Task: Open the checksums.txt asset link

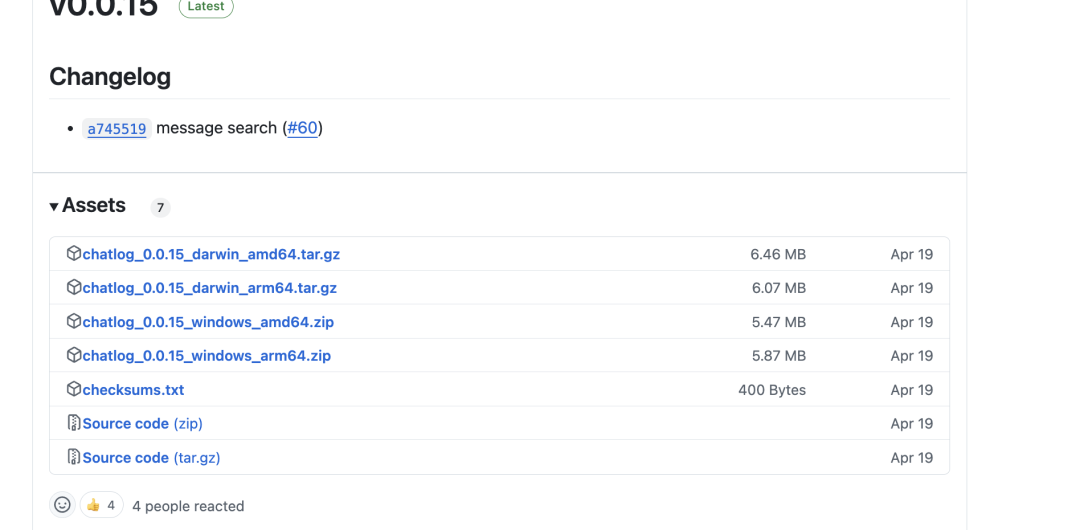Action: coord(133,390)
